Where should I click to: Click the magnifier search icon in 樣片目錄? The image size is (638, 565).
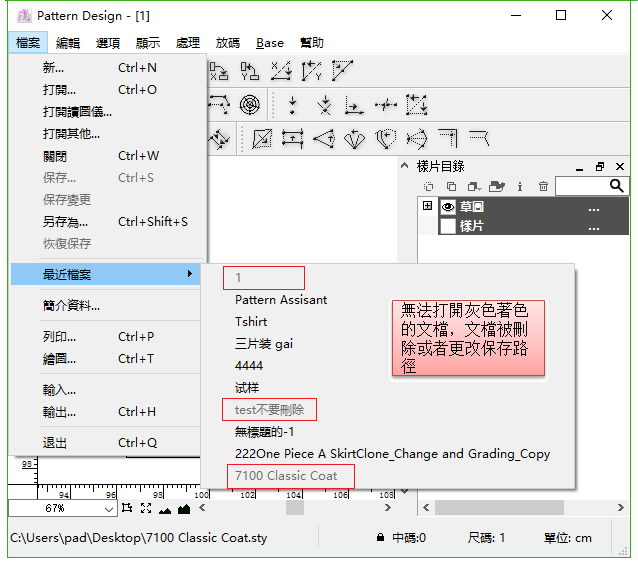click(x=616, y=186)
